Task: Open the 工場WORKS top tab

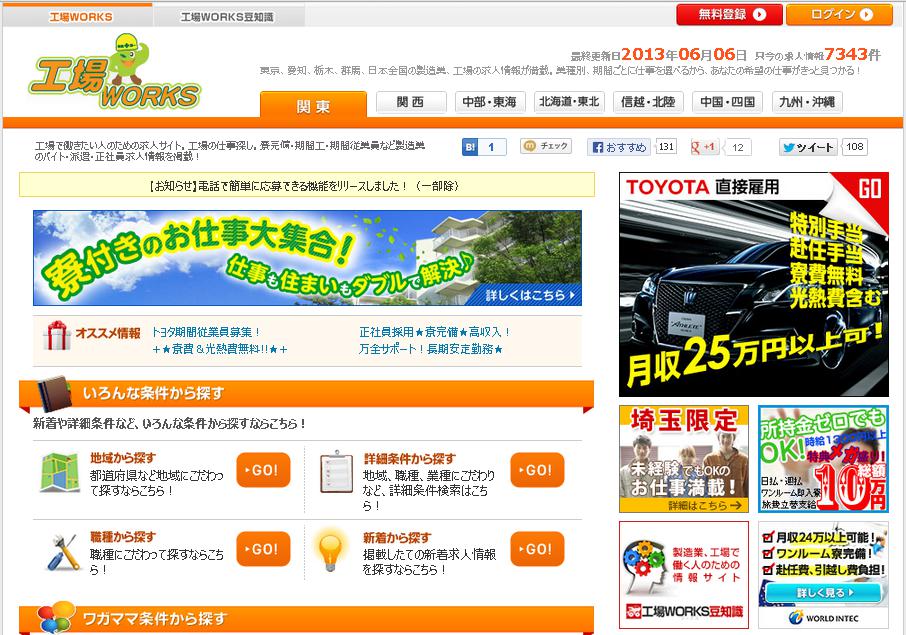Action: [80, 16]
